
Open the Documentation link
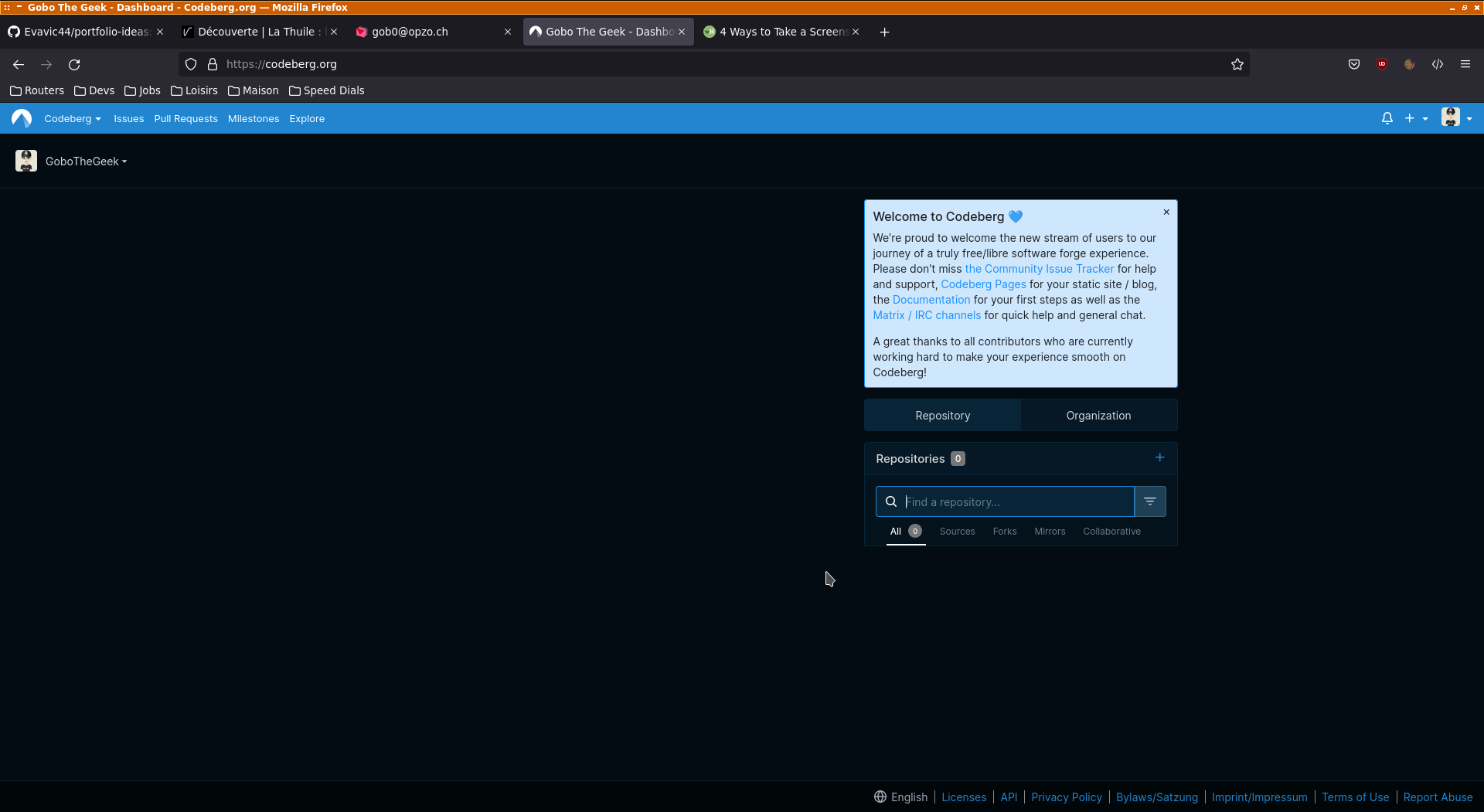pos(931,300)
